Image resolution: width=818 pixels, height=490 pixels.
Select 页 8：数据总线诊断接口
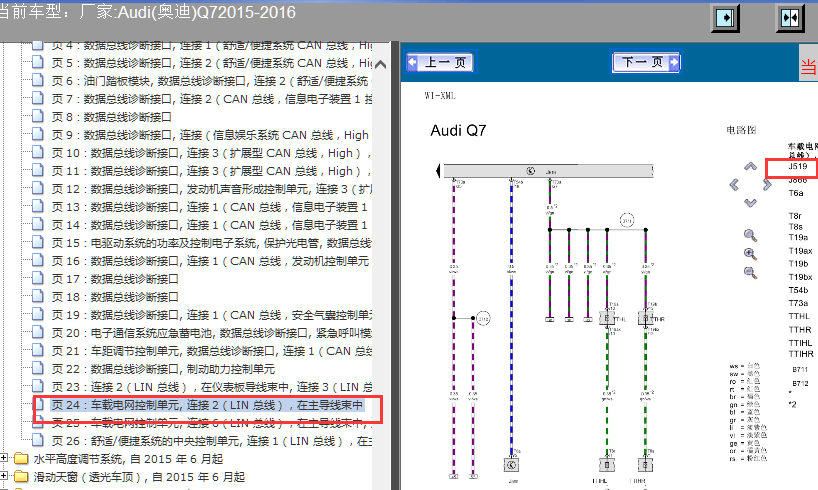coord(111,117)
